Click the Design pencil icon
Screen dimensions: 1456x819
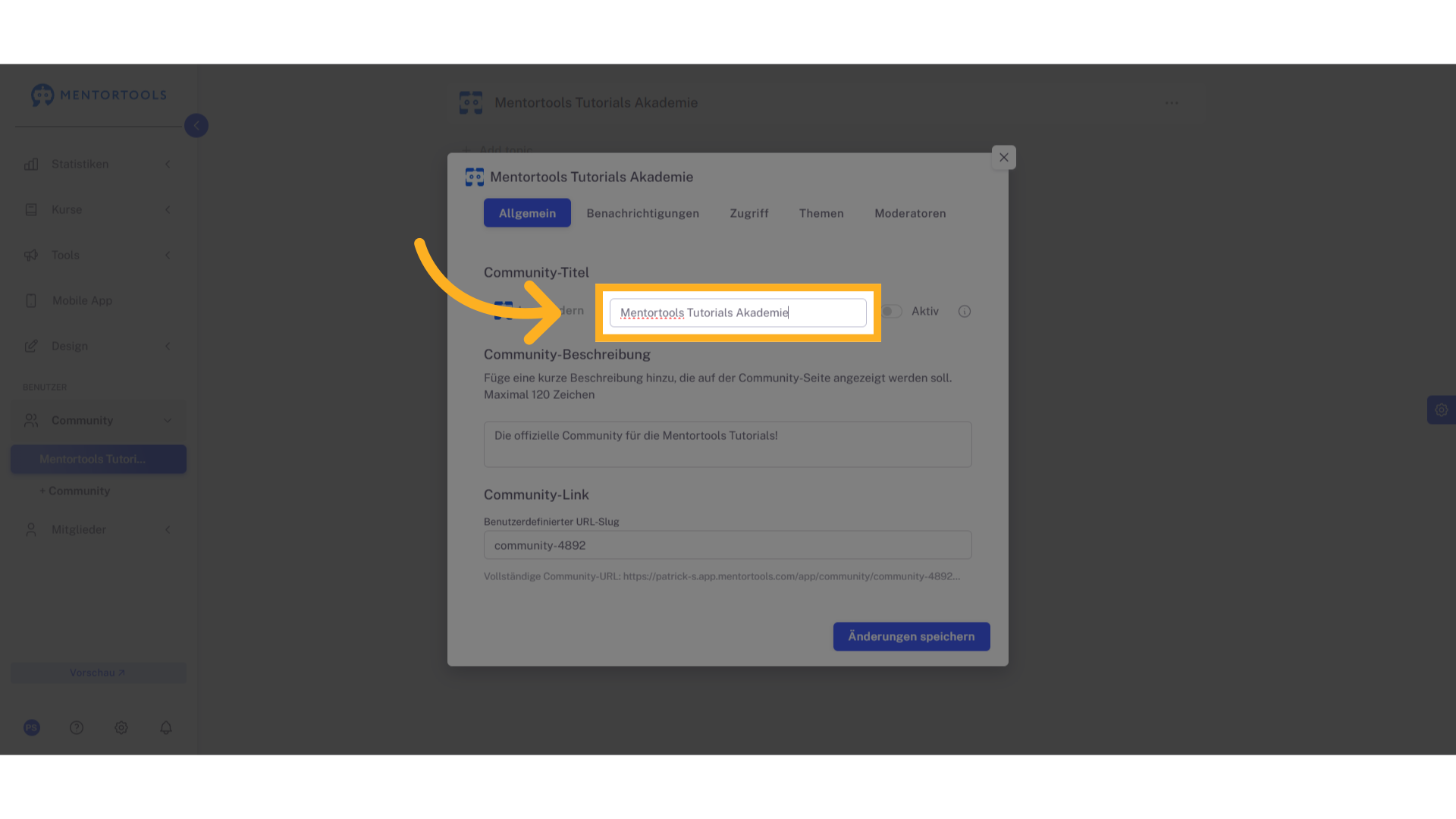pyautogui.click(x=31, y=347)
